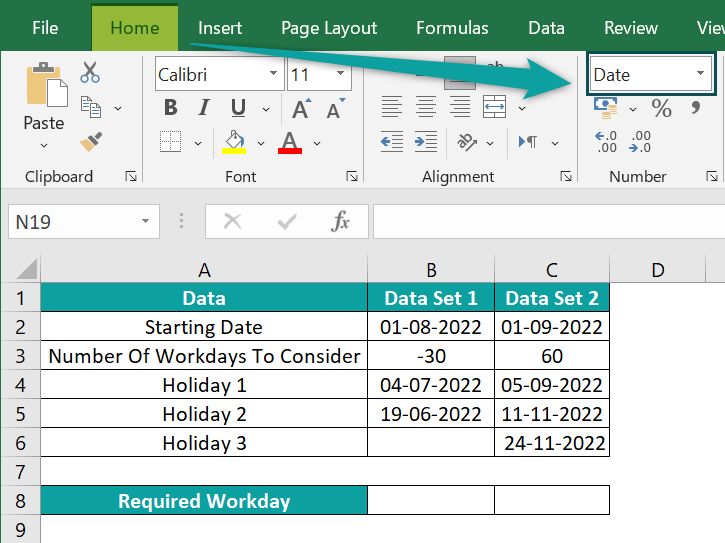Expand accounting format options arrow
Viewport: 725px width, 543px height.
click(x=633, y=110)
